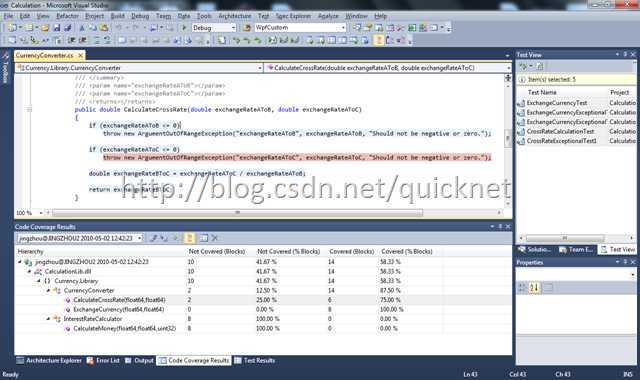Click the Save All toolbar icon
This screenshot has height=380, width=640.
[x=68, y=28]
